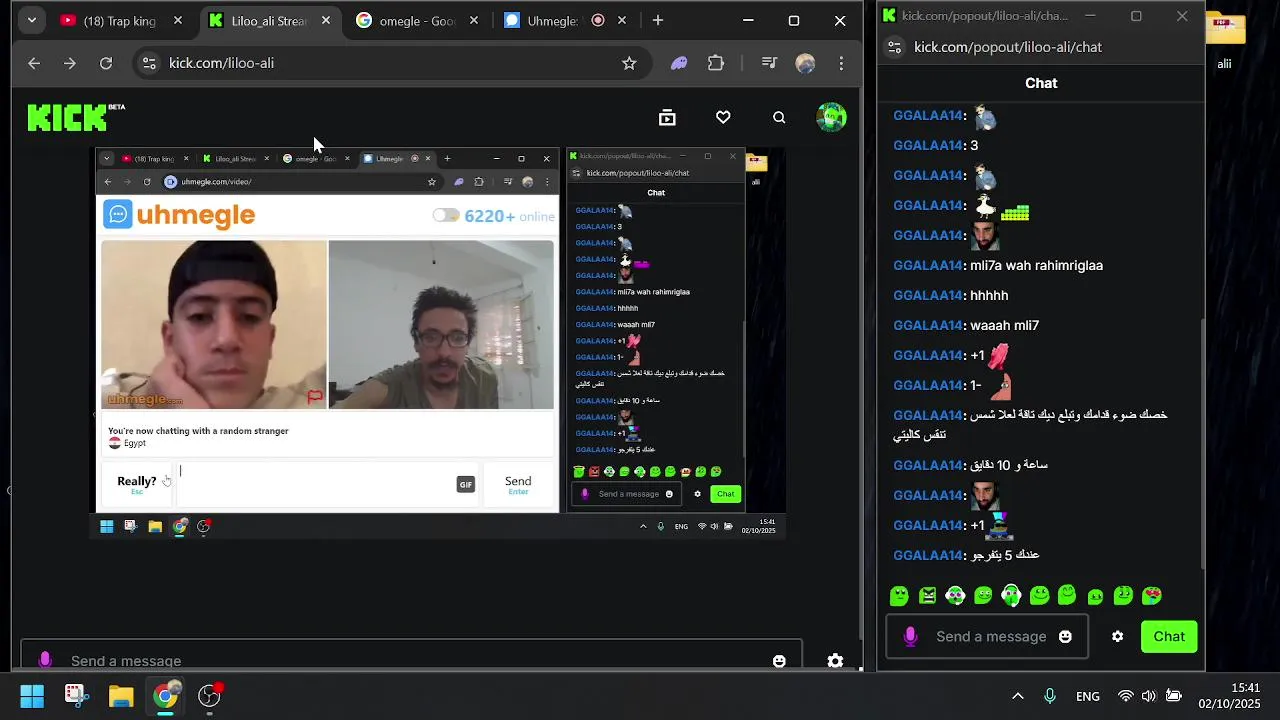Open a new browser tab

click(x=657, y=20)
